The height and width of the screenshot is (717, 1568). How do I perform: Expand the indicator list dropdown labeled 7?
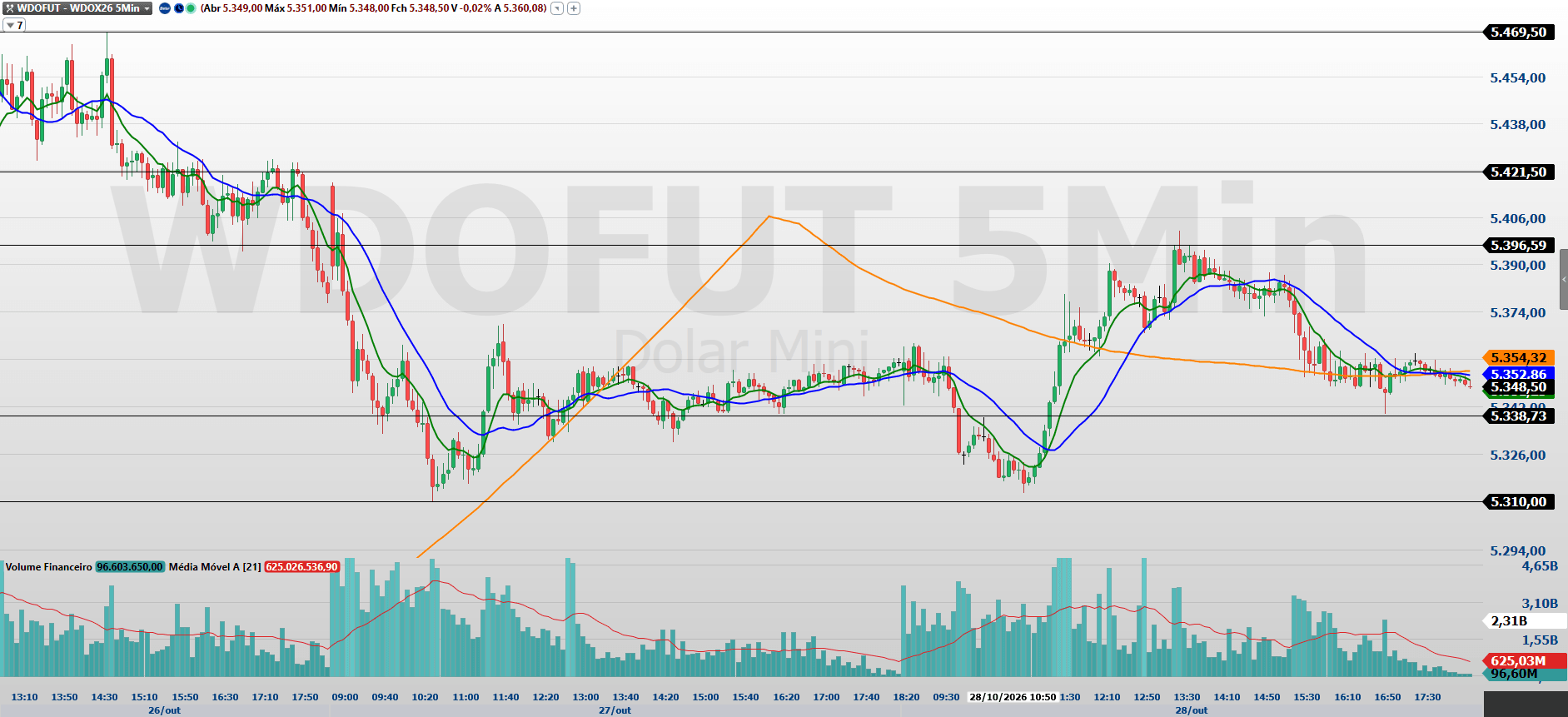(x=14, y=25)
